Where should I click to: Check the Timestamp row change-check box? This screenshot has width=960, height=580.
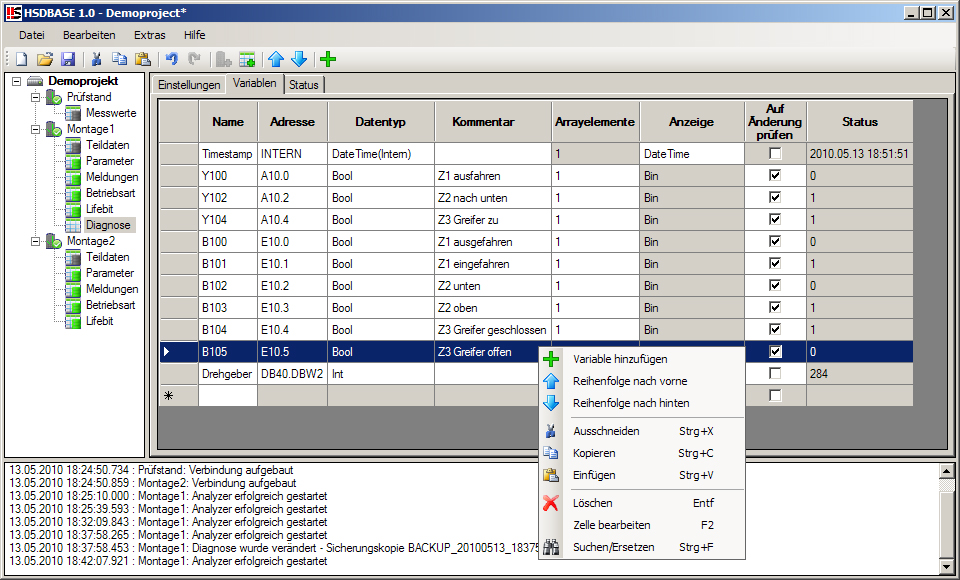point(775,154)
